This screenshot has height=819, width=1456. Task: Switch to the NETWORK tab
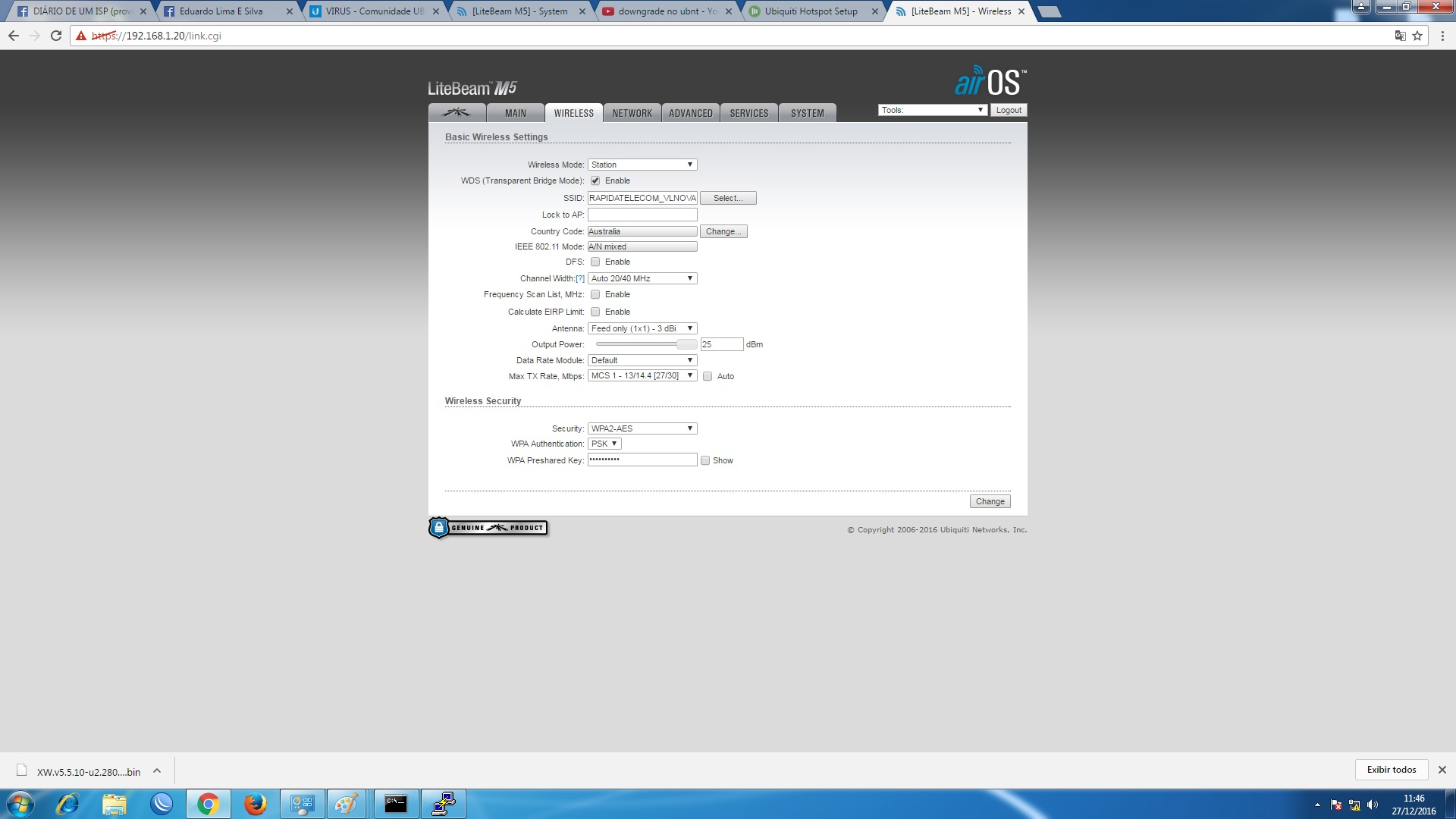632,113
